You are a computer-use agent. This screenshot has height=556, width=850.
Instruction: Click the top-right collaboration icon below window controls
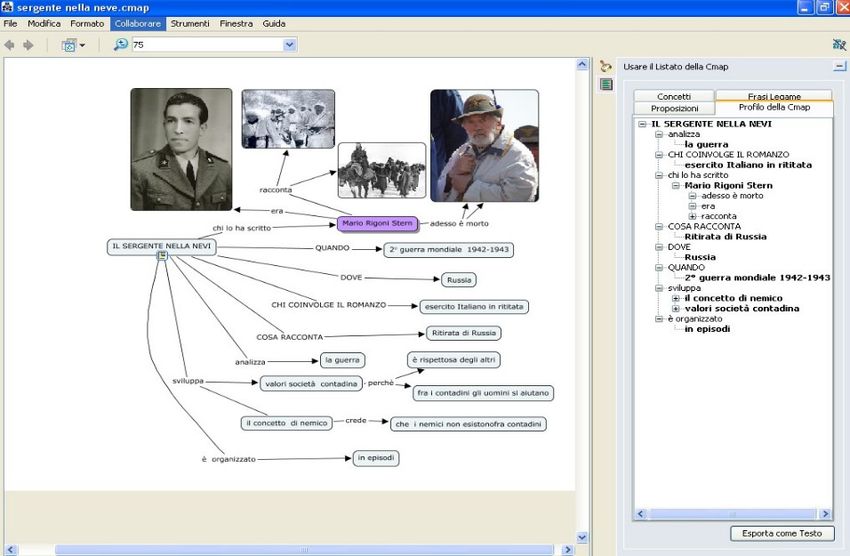[x=838, y=45]
